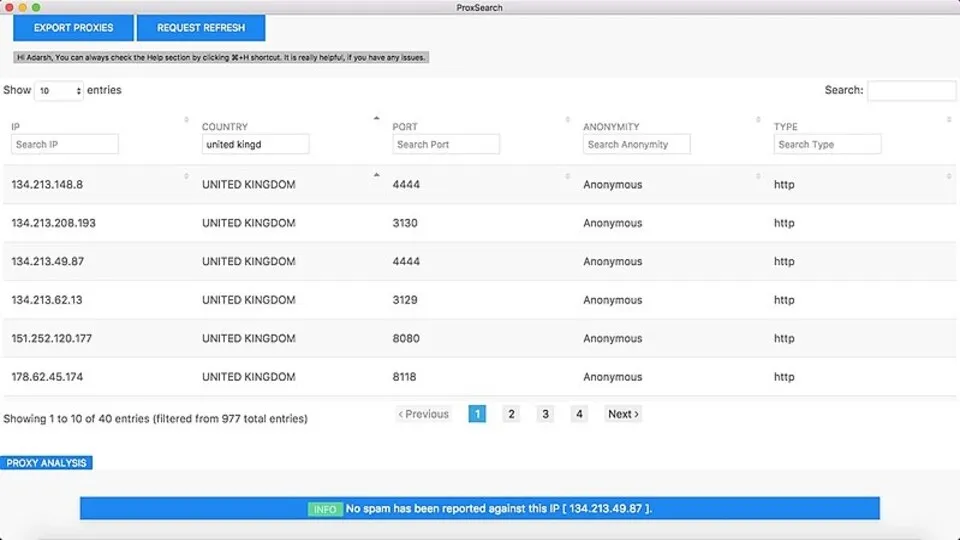Jump to page 3 of results
This screenshot has height=540, width=960.
click(x=545, y=414)
